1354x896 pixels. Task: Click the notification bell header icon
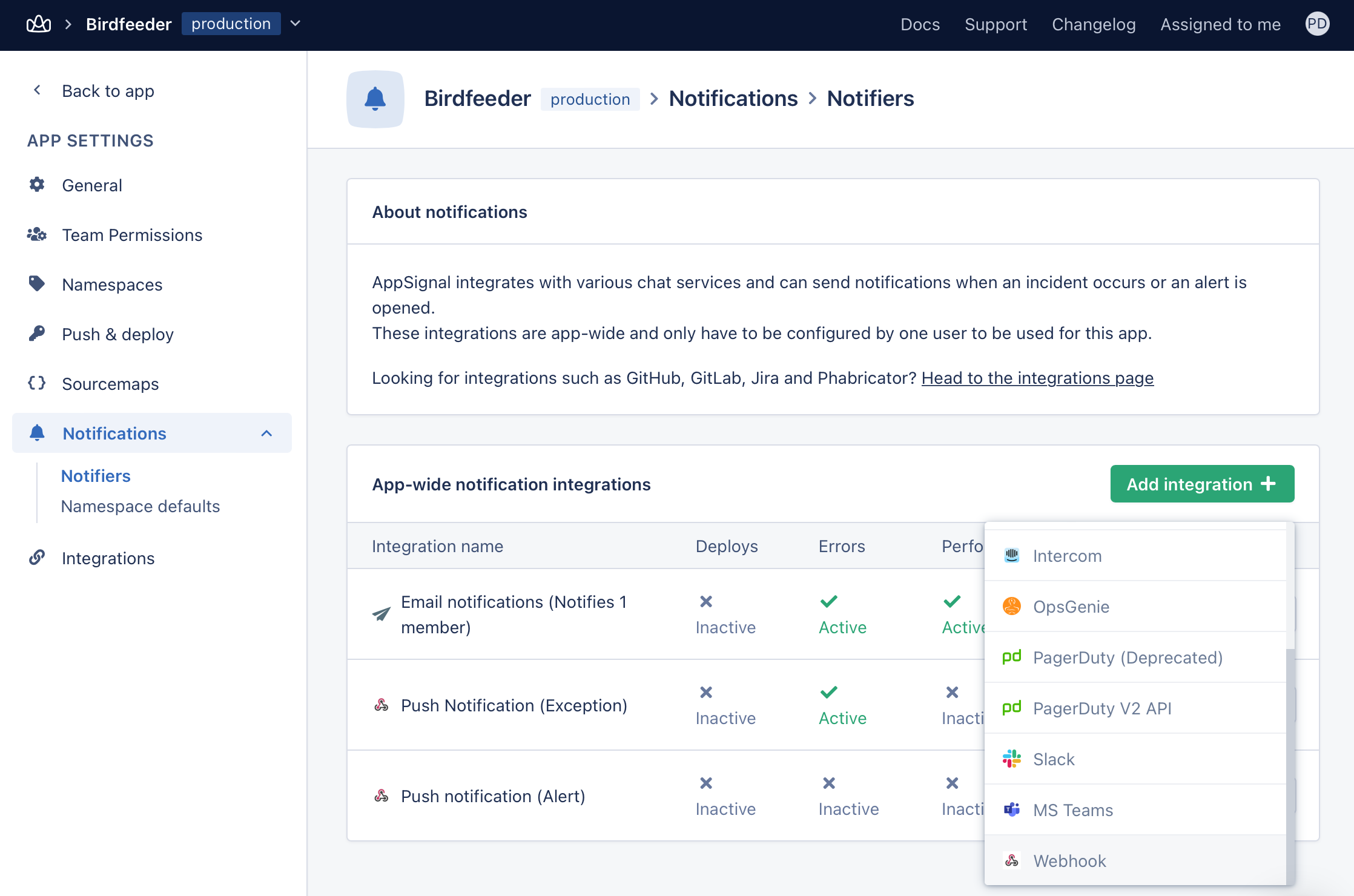(375, 99)
